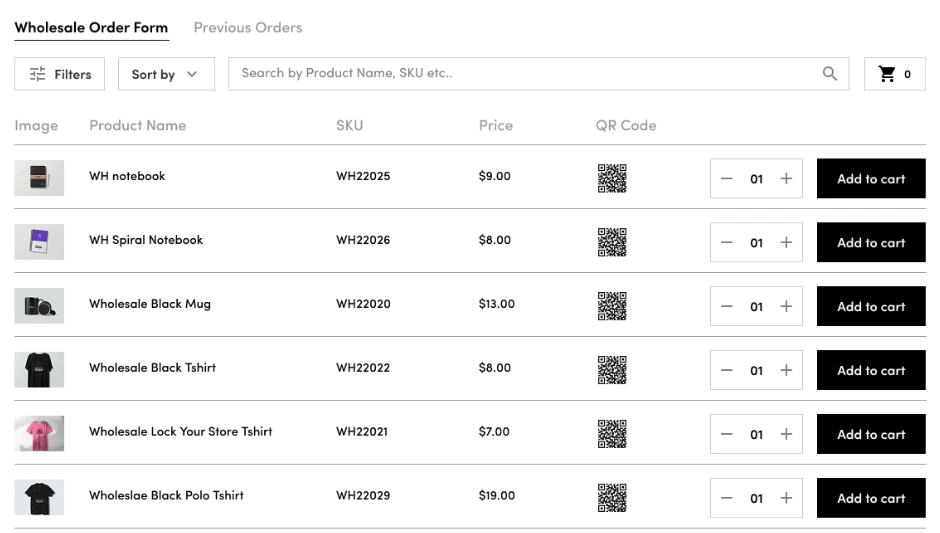This screenshot has width=940, height=533.
Task: Click the SKU column header
Action: 350,125
